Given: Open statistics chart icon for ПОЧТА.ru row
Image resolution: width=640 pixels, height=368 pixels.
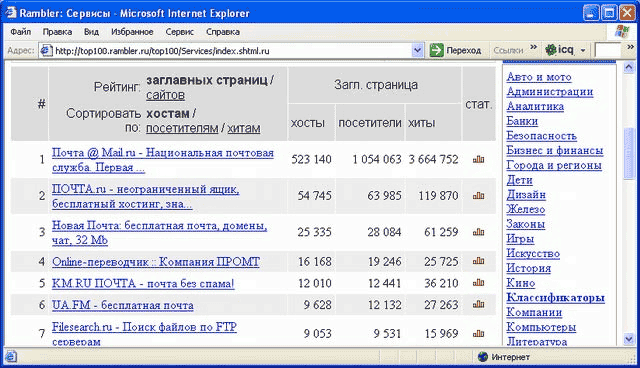Looking at the screenshot, I should tap(478, 196).
